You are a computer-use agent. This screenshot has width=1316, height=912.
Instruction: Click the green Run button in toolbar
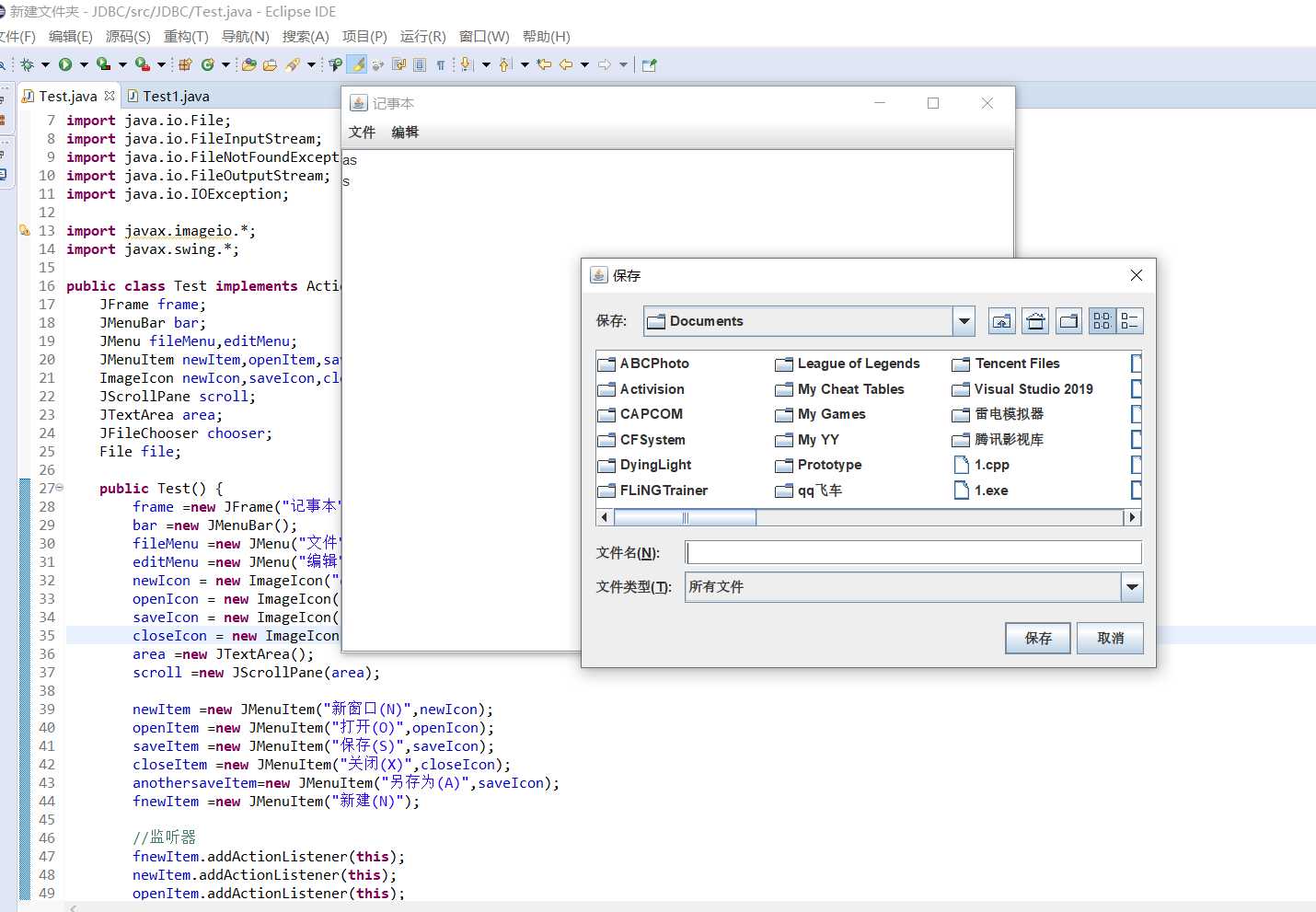click(x=65, y=64)
